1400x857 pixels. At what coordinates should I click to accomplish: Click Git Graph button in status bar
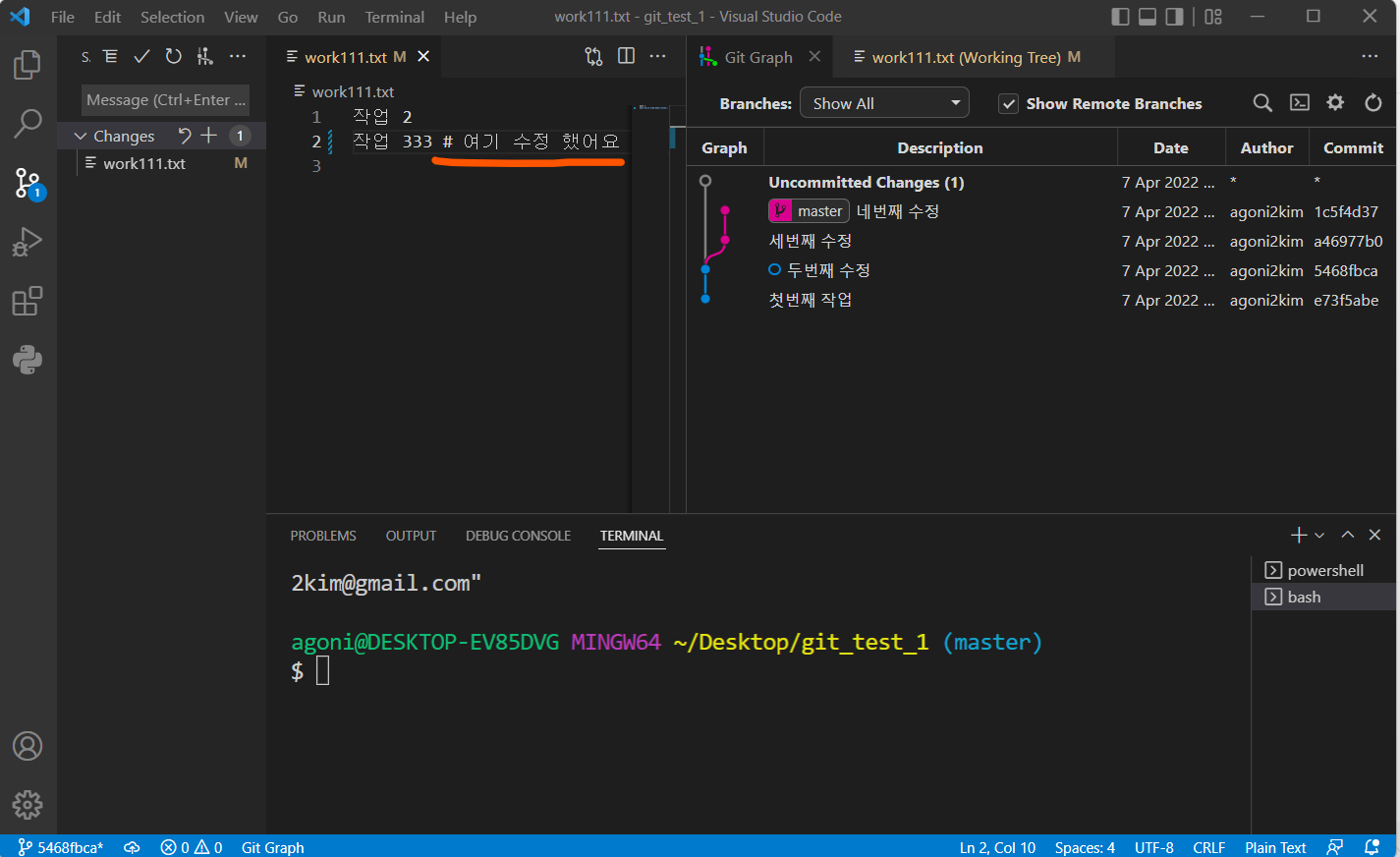tap(272, 847)
